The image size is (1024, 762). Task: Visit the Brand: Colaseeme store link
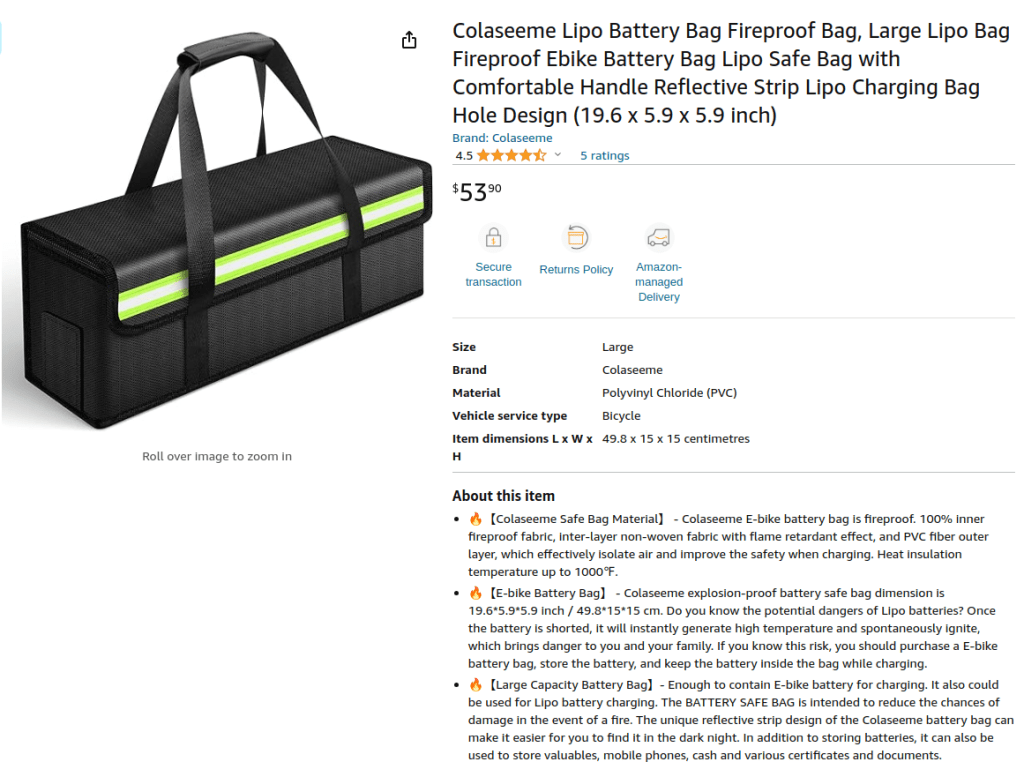point(502,138)
